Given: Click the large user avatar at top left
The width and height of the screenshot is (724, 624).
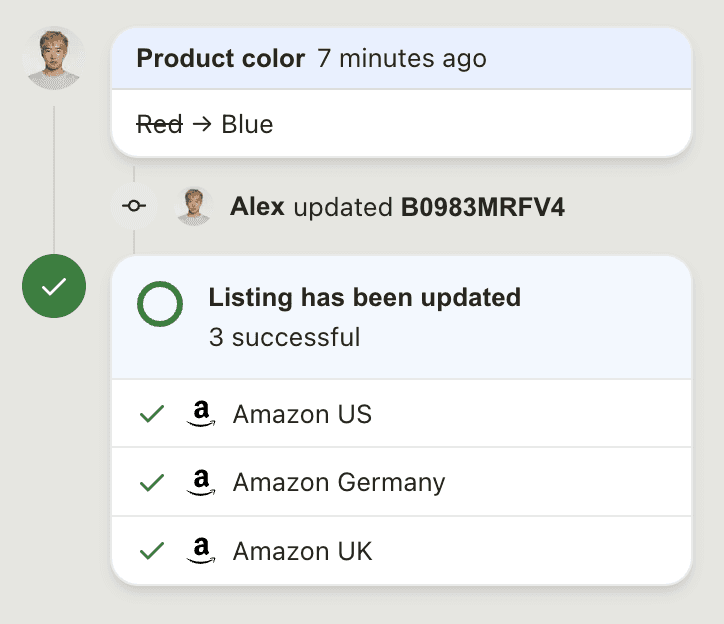Looking at the screenshot, I should (53, 58).
